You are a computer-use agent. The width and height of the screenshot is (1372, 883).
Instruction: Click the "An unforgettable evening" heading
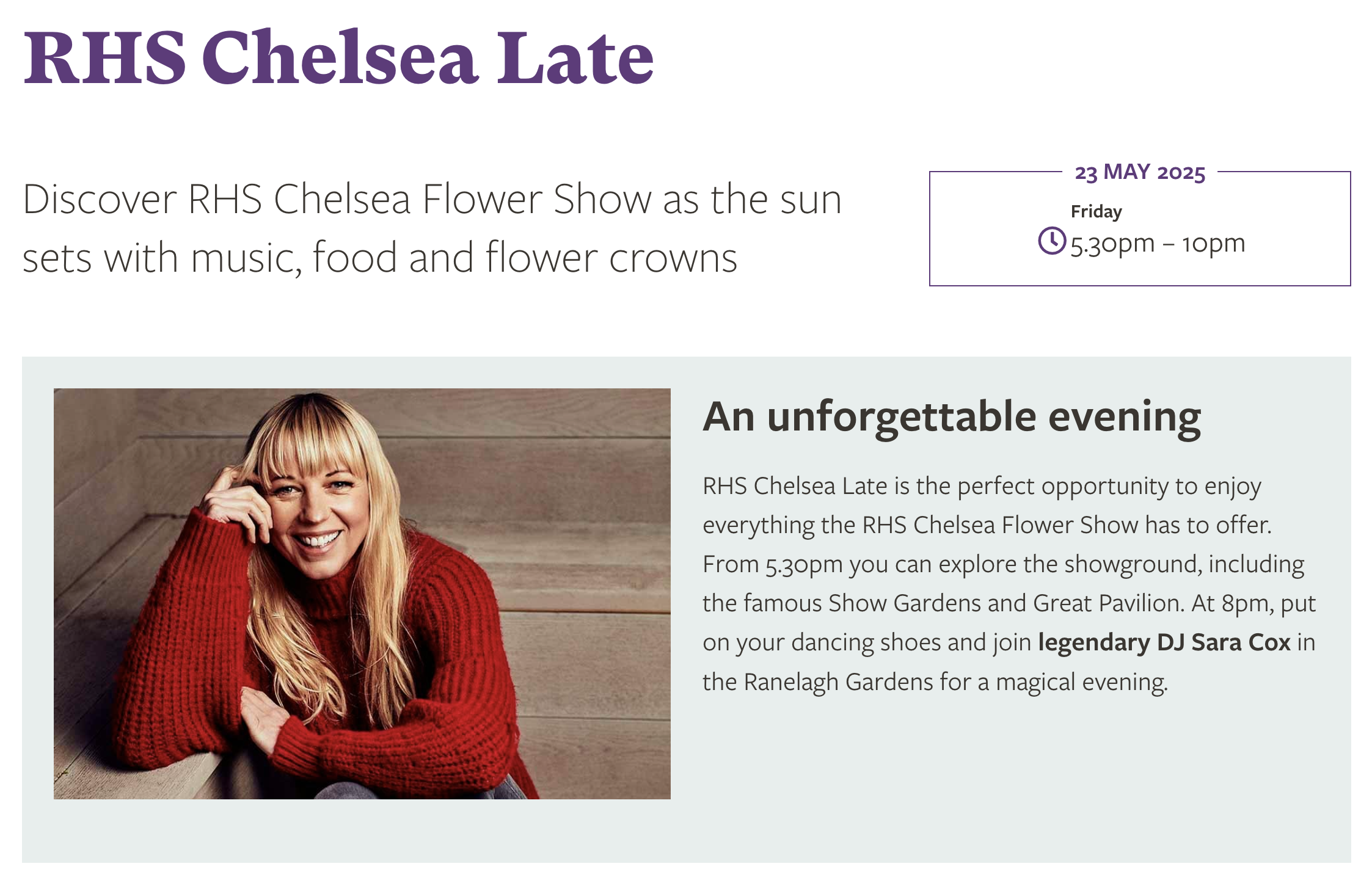[951, 416]
